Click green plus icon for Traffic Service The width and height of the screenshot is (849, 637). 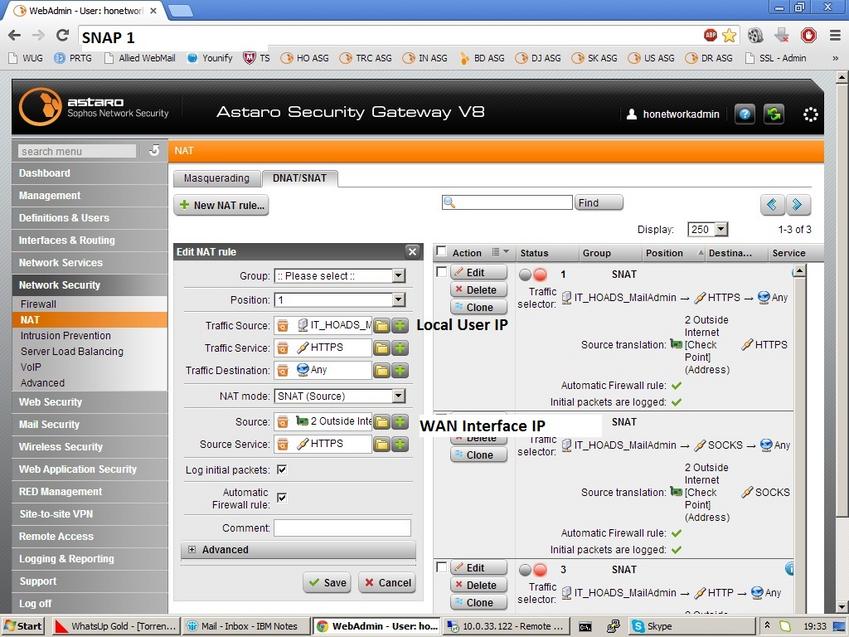click(400, 348)
